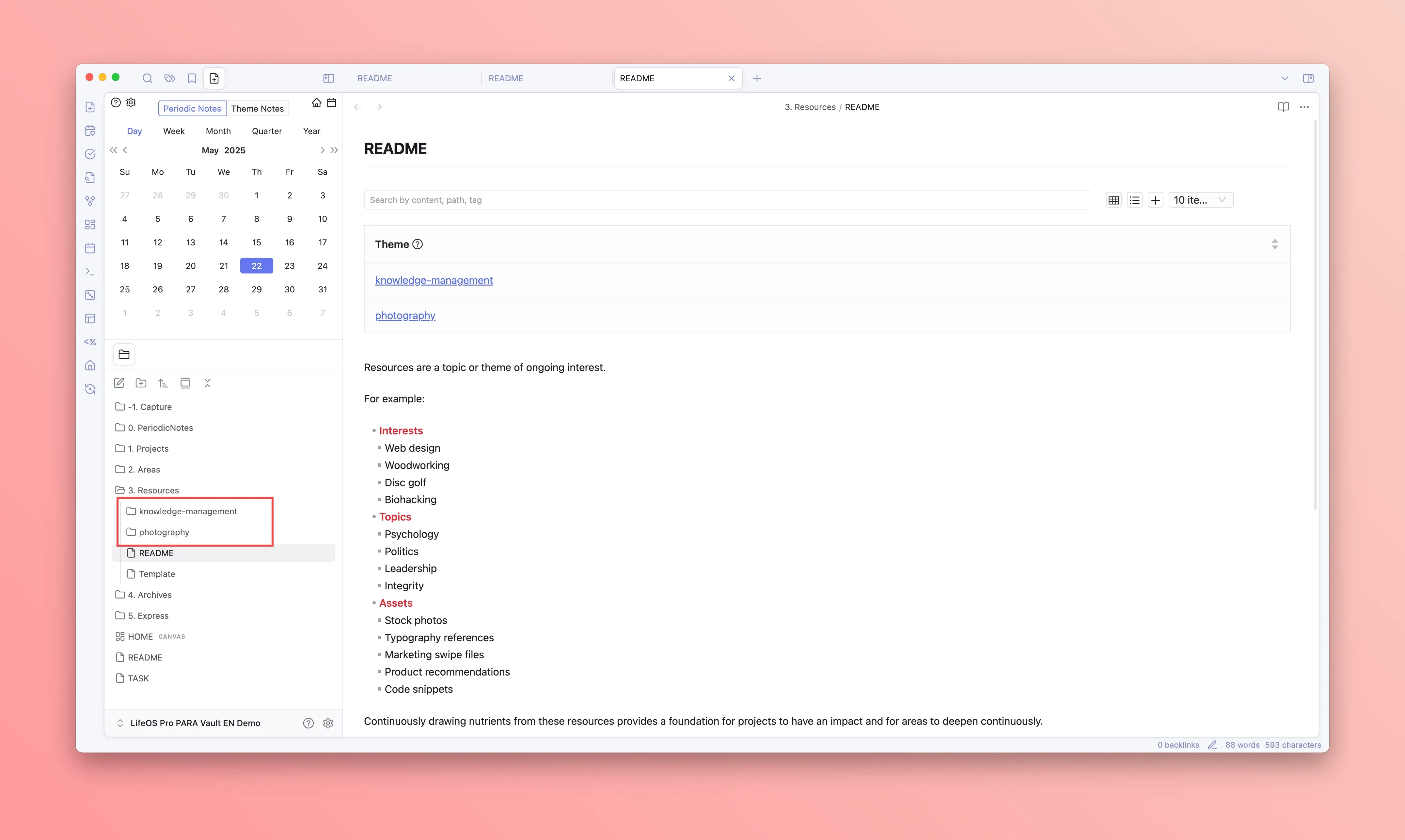Viewport: 1405px width, 840px height.
Task: Select the Quarter period tab
Action: pos(267,131)
